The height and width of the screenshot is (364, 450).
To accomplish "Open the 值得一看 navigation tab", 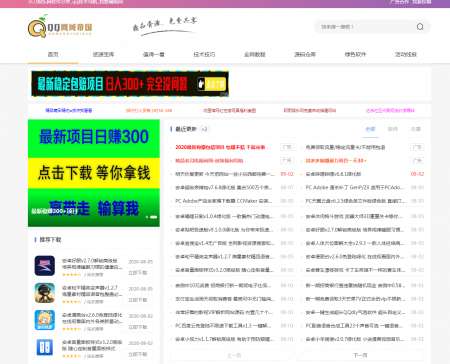I will (x=154, y=54).
